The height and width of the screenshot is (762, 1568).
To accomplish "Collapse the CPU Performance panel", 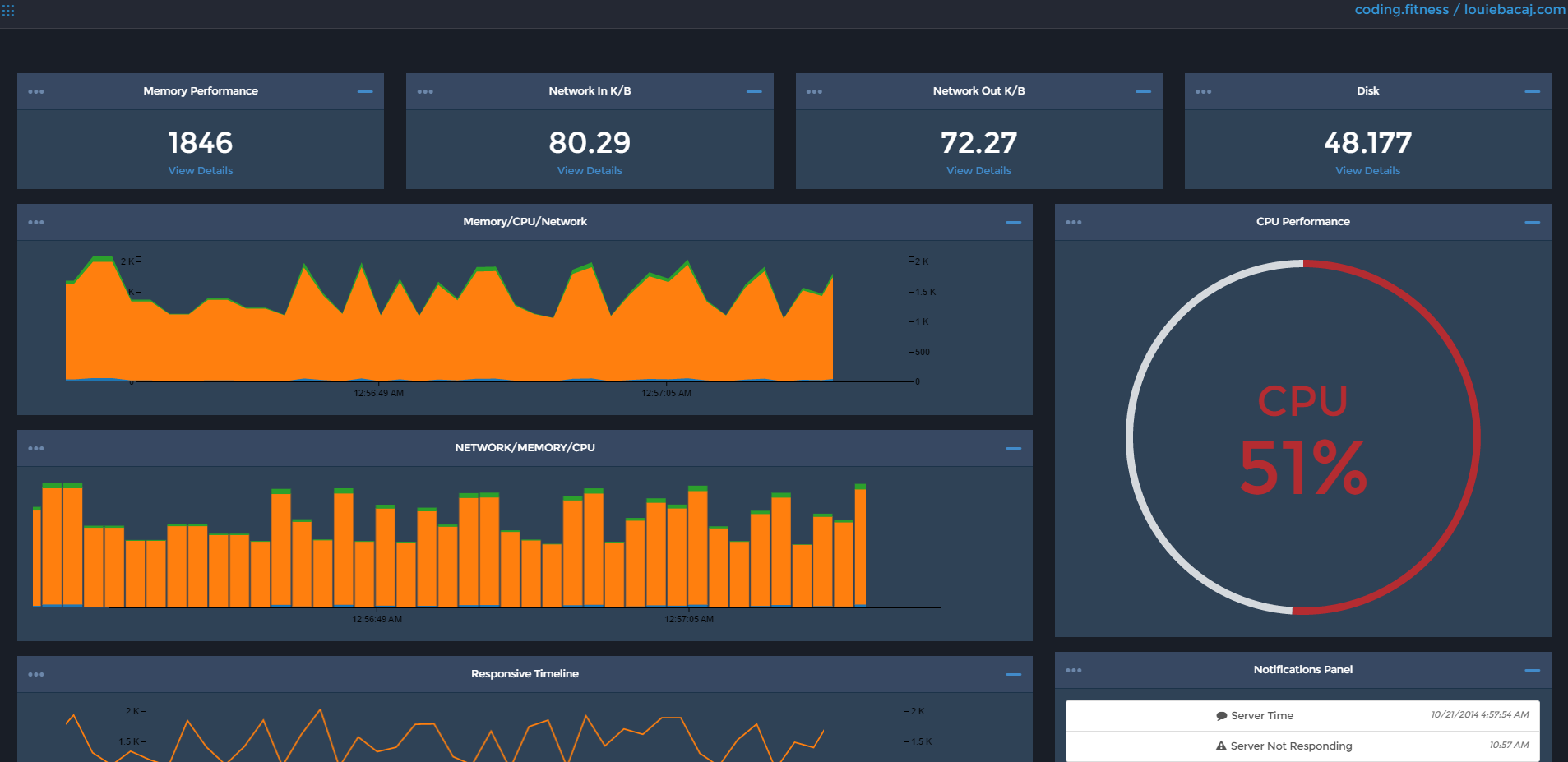I will click(x=1533, y=222).
